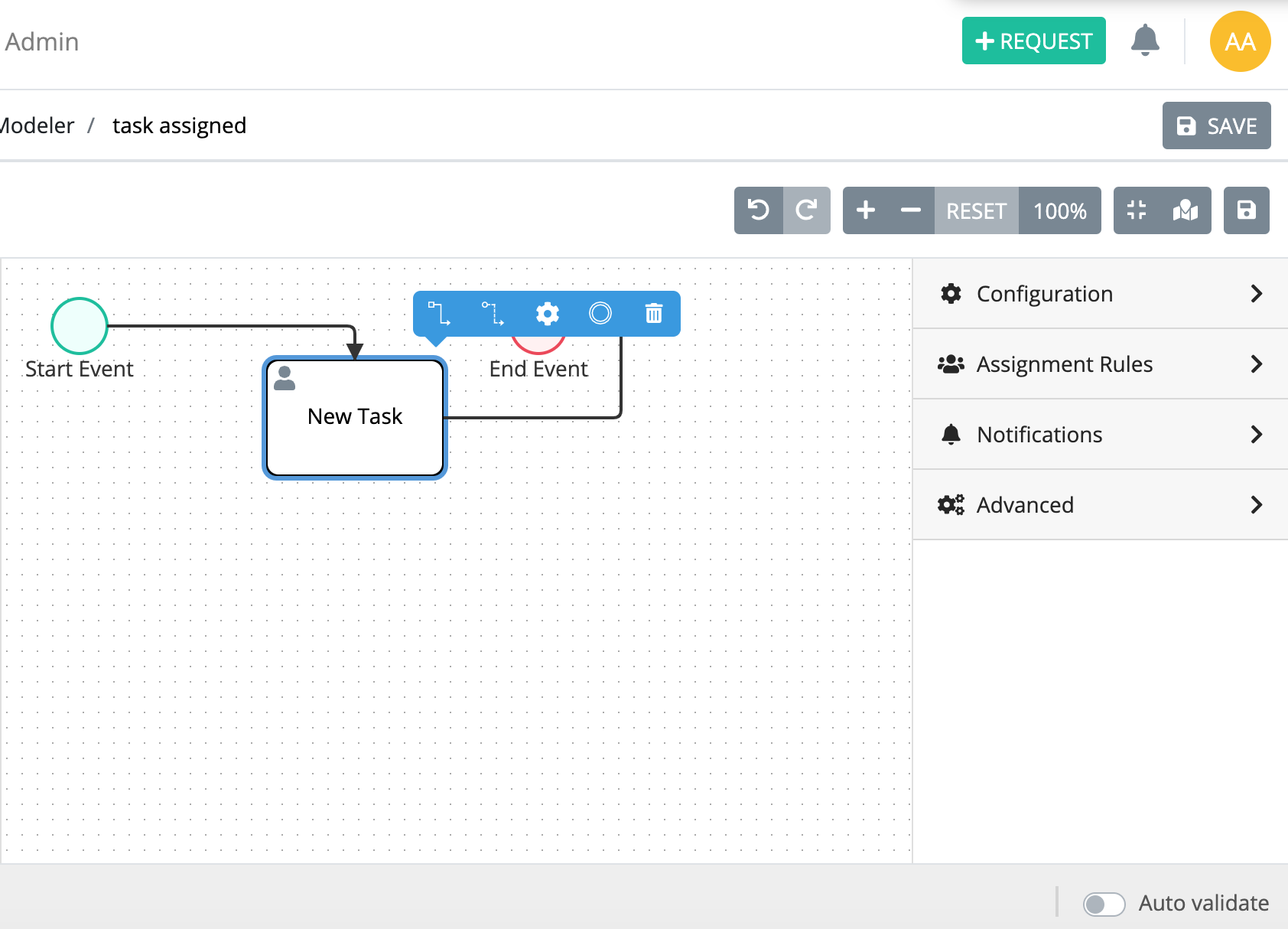Select the solid sequence flow connector icon
Viewport: 1288px width, 929px height.
point(440,314)
